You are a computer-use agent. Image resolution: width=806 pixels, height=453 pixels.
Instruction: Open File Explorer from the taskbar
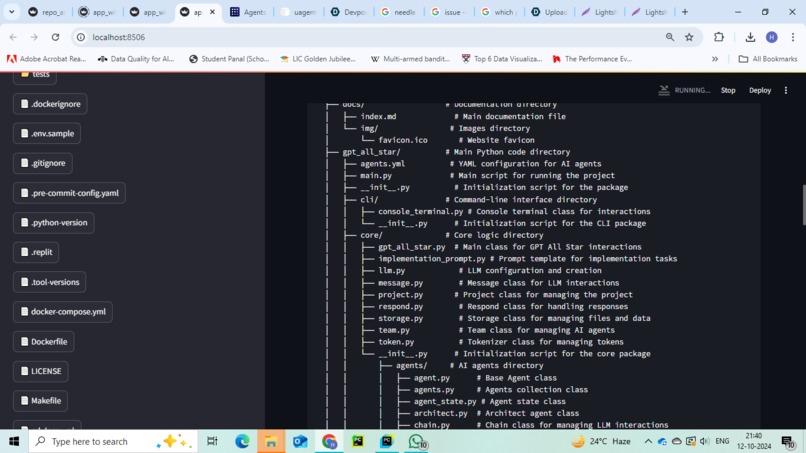(271, 441)
